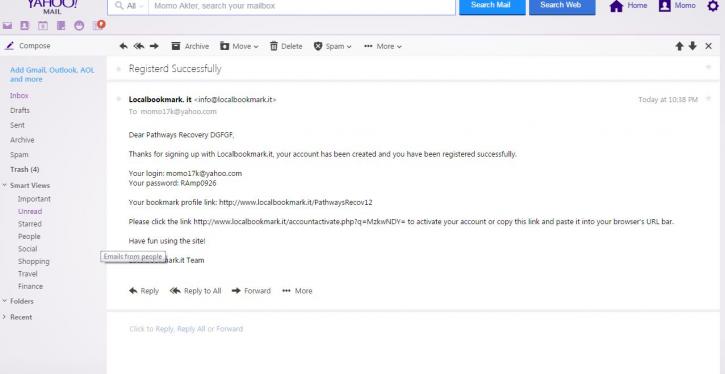Open the Spam folder in sidebar
Viewport: 725px width, 374px height.
(x=19, y=155)
